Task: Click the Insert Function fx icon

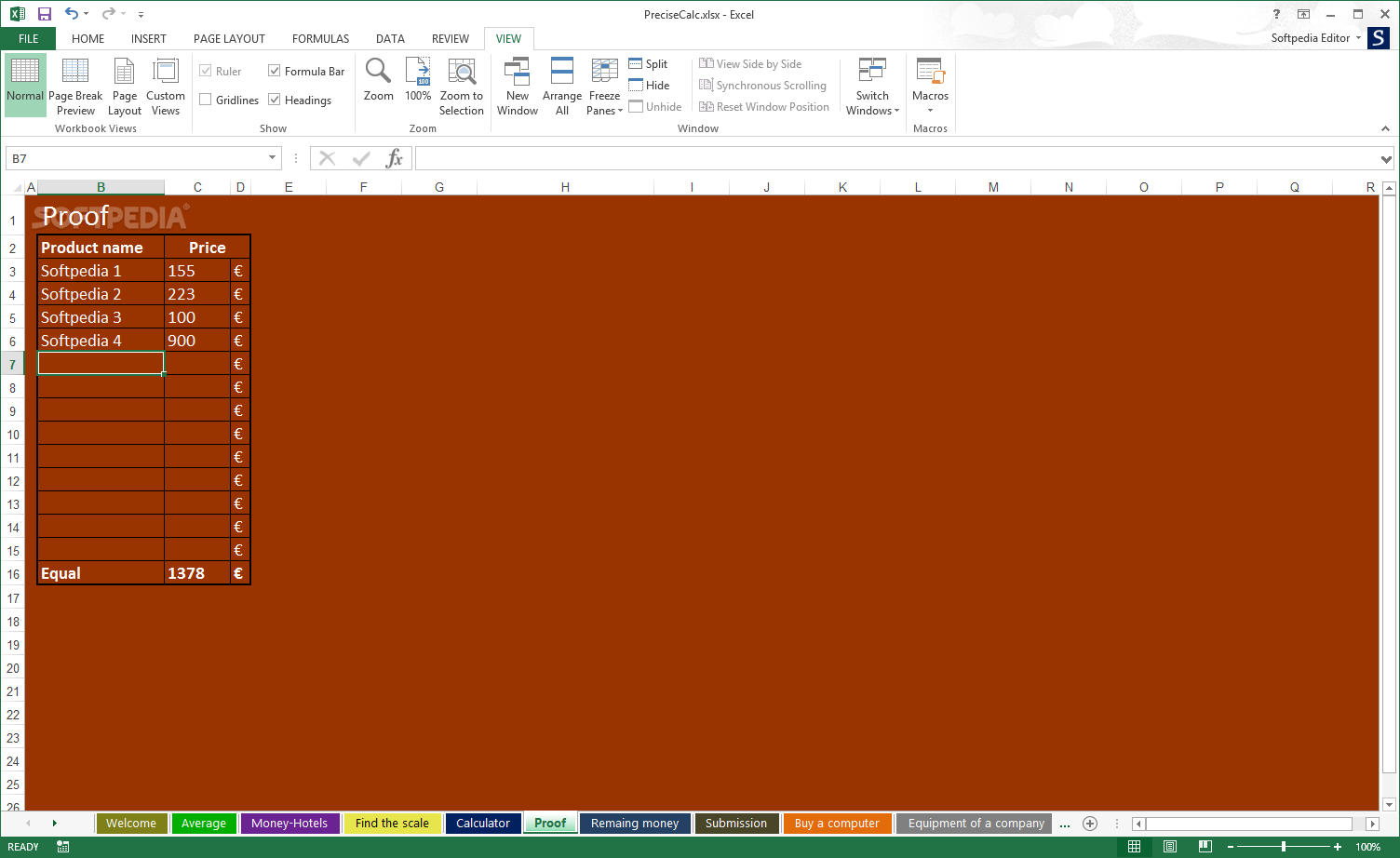Action: pos(395,158)
